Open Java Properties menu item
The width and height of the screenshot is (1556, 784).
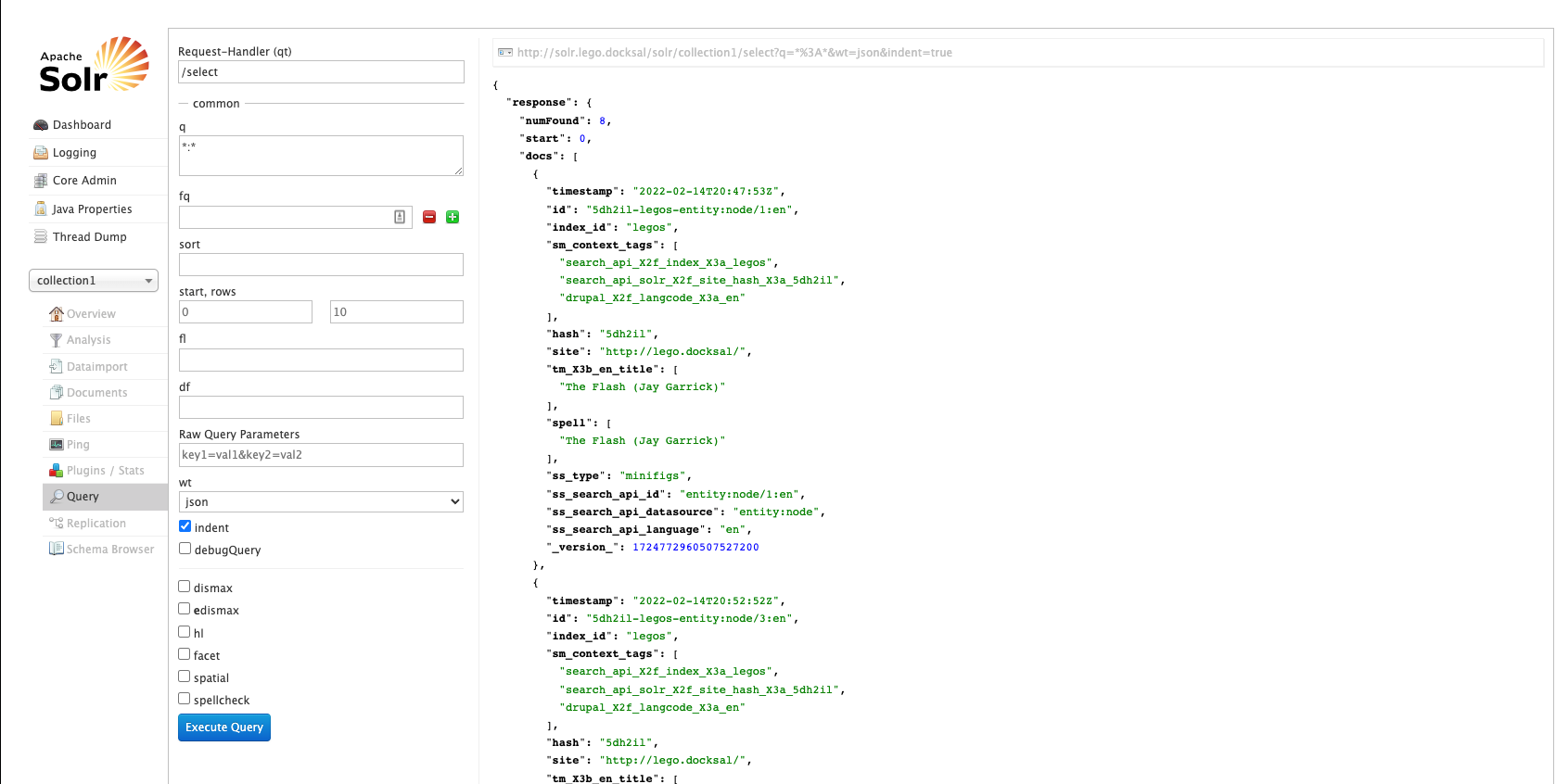(92, 209)
